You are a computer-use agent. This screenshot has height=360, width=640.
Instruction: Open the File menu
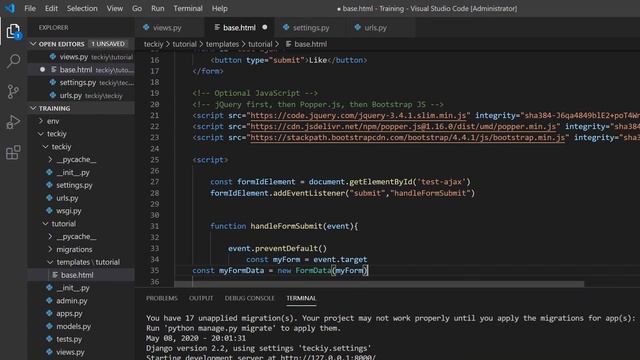pos(30,8)
